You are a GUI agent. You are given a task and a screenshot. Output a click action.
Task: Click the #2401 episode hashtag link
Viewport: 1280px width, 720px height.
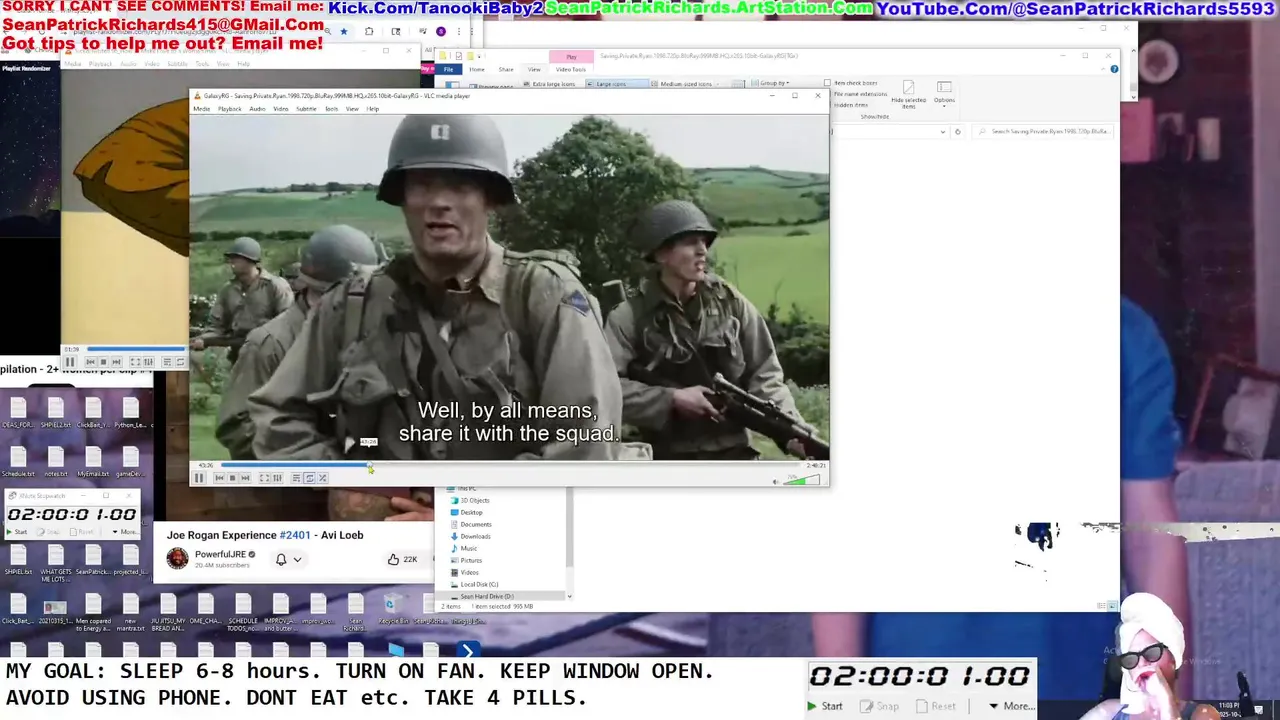click(x=295, y=535)
